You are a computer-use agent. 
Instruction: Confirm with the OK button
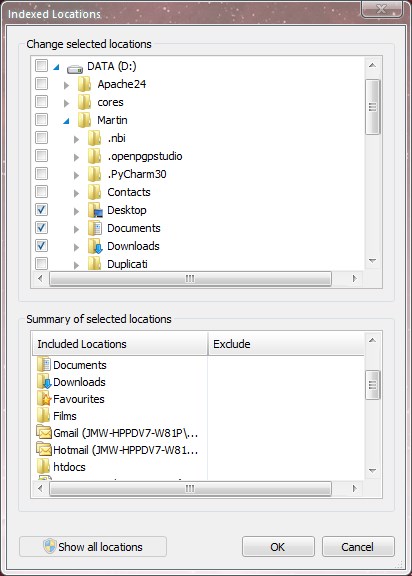pyautogui.click(x=278, y=547)
